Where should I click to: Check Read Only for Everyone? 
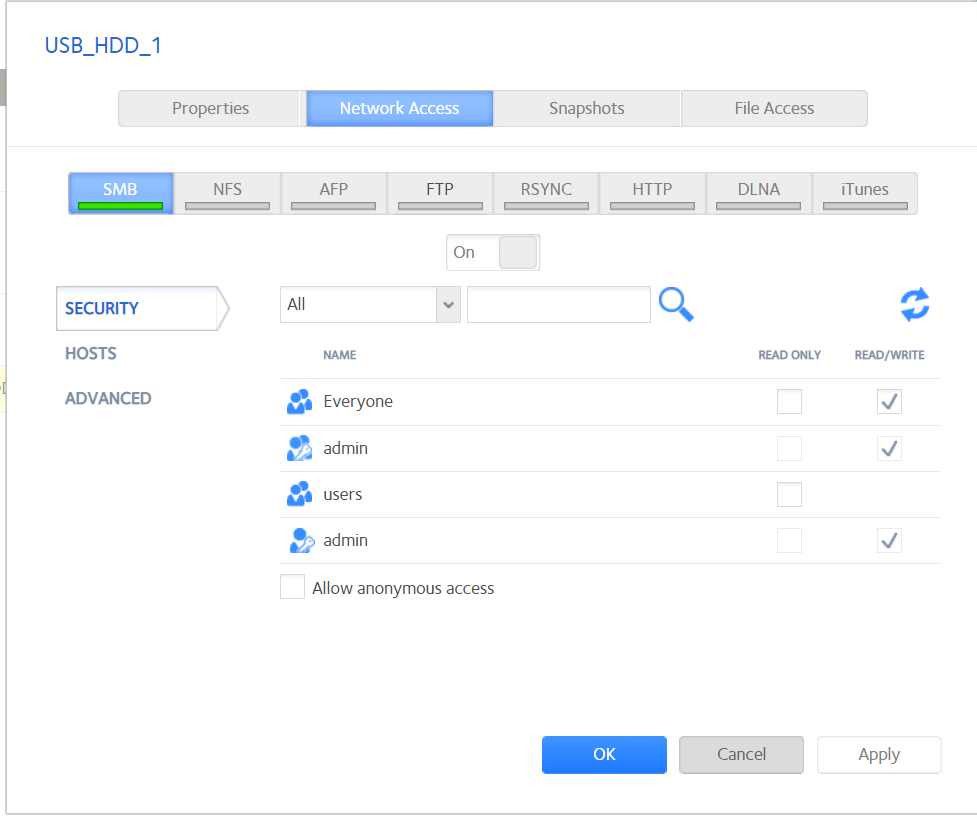pyautogui.click(x=789, y=402)
